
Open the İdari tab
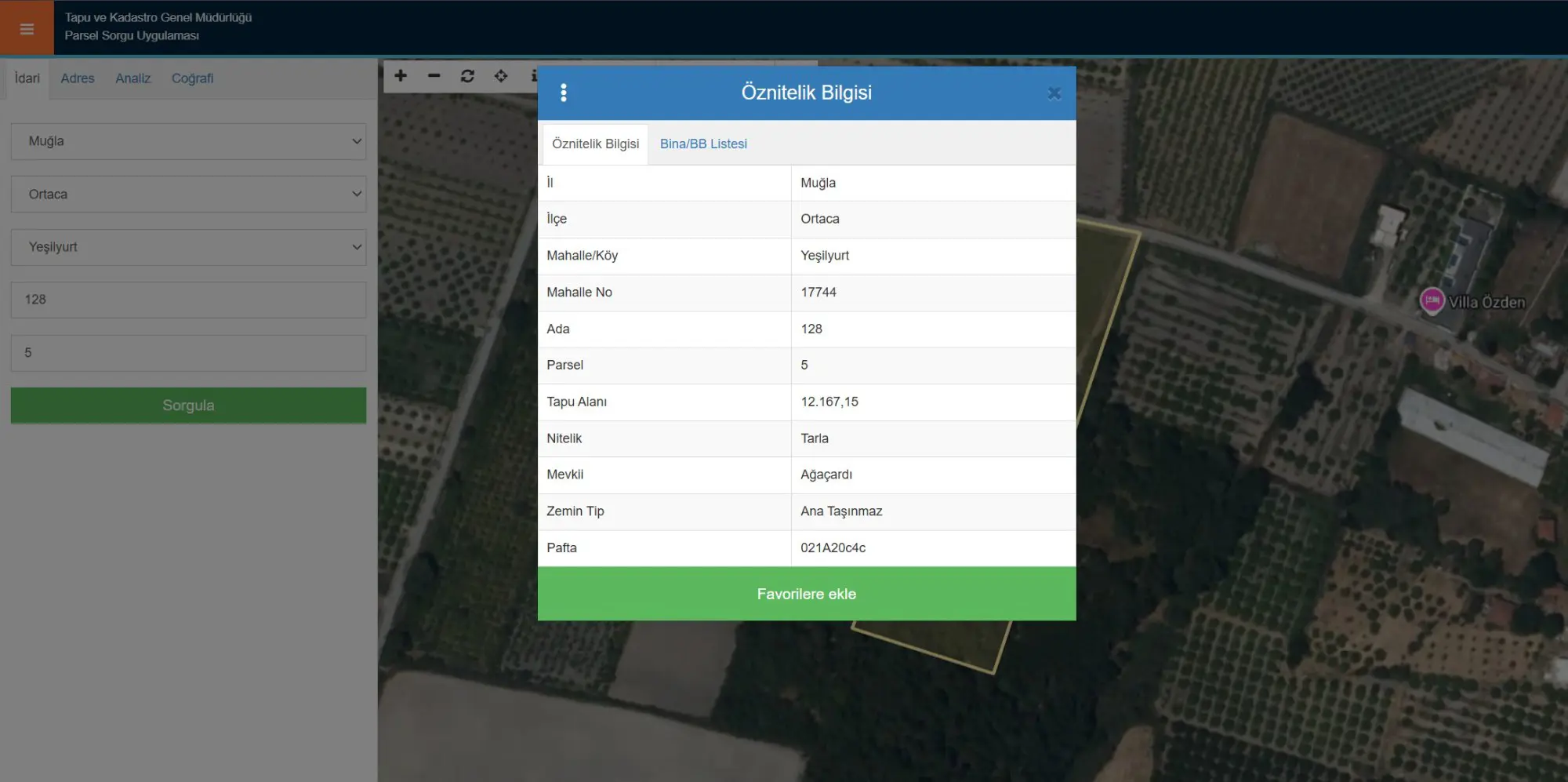pyautogui.click(x=27, y=78)
